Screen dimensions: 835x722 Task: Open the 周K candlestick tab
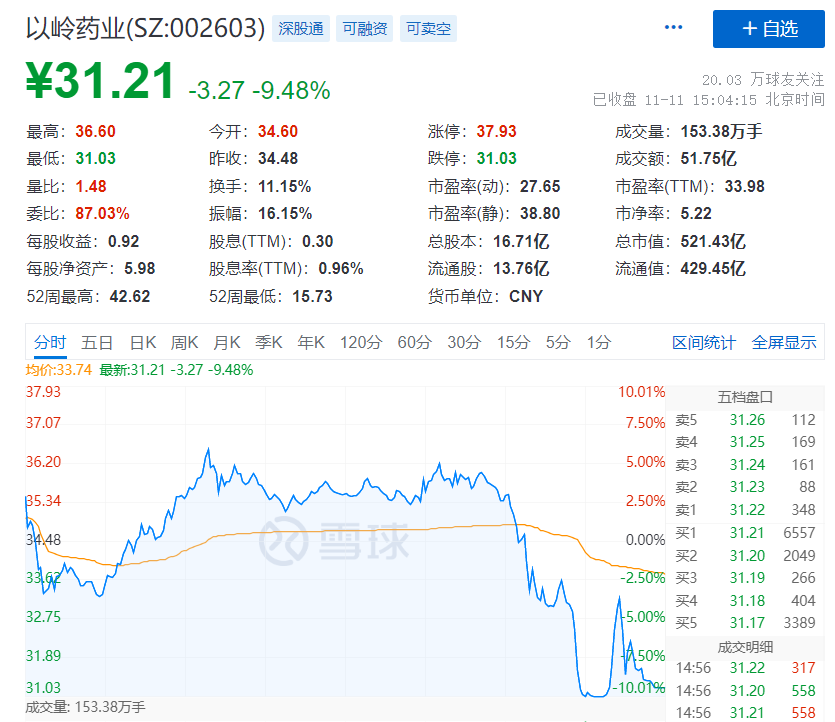(x=185, y=342)
